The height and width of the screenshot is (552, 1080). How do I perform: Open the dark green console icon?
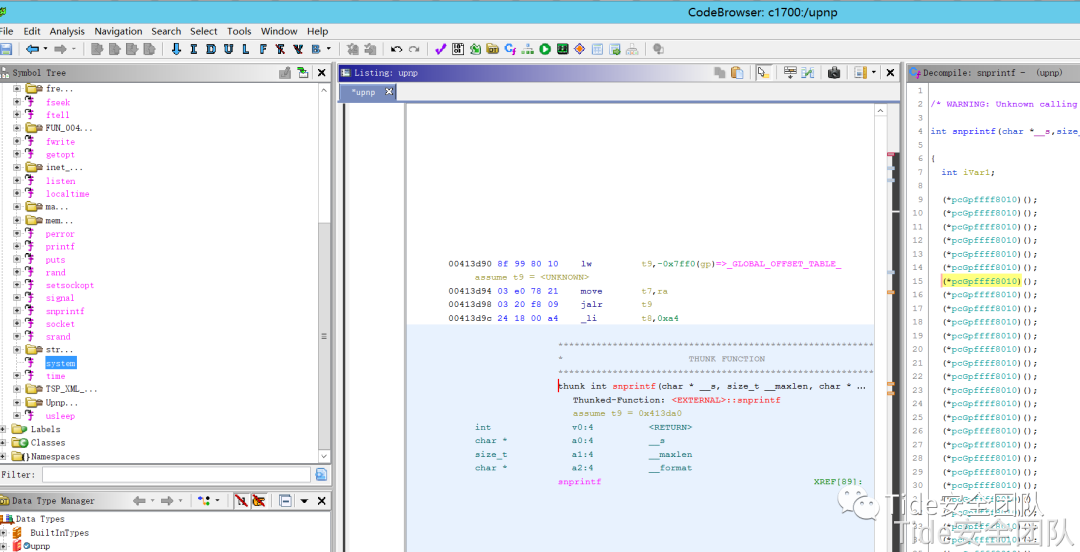(563, 49)
